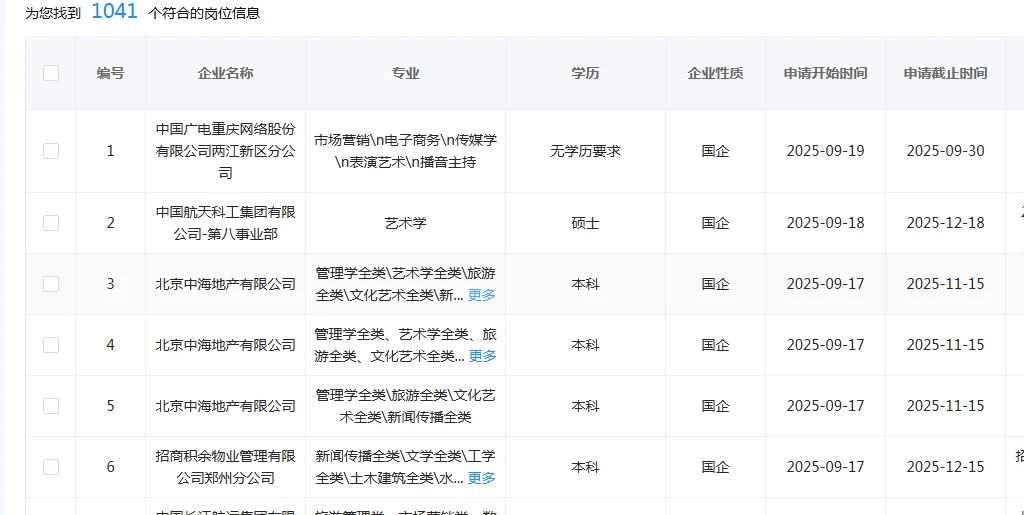Click 国企 in row 2
The width and height of the screenshot is (1024, 515).
tap(715, 223)
